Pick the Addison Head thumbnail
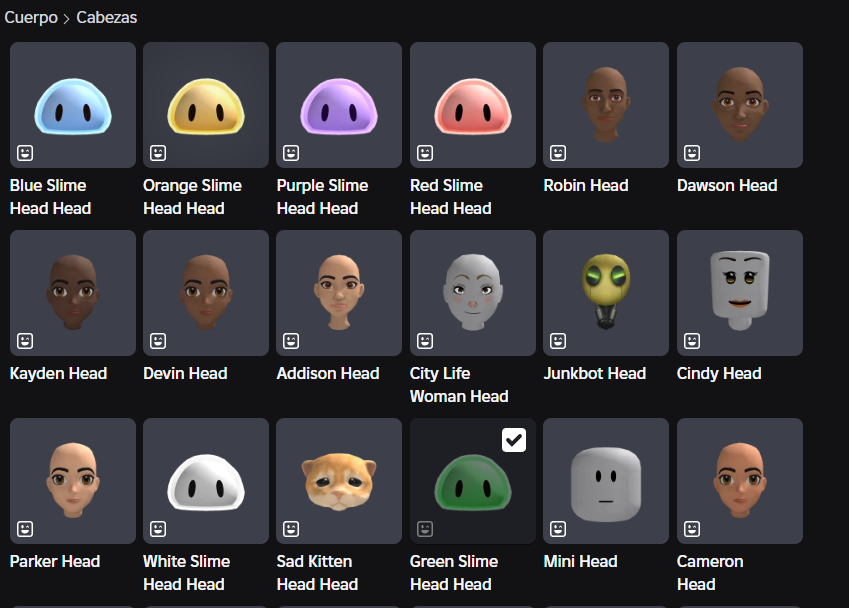849x608 pixels. tap(339, 293)
